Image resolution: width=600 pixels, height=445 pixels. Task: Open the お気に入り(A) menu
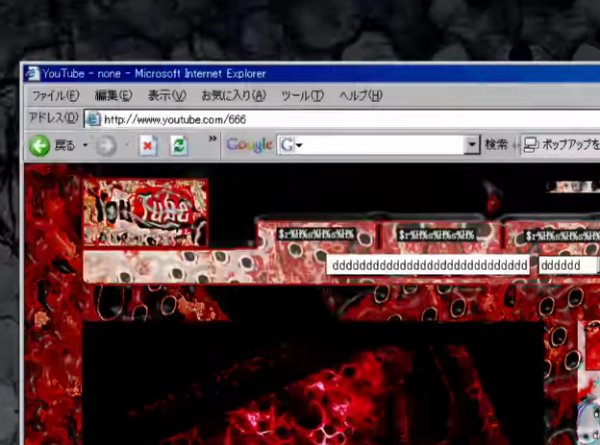coord(233,95)
